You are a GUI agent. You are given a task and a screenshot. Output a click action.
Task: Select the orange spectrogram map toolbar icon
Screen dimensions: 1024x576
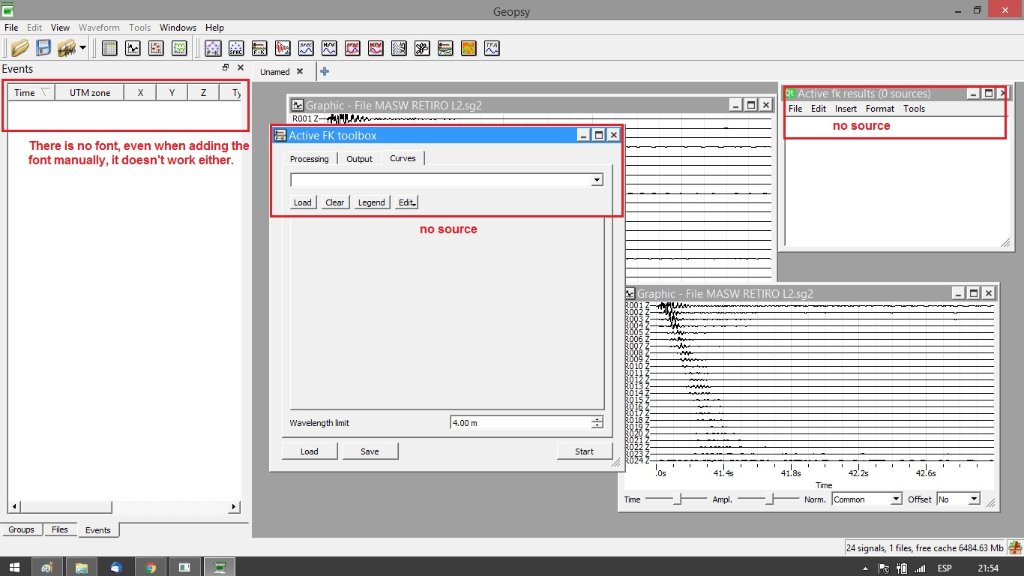coord(468,48)
